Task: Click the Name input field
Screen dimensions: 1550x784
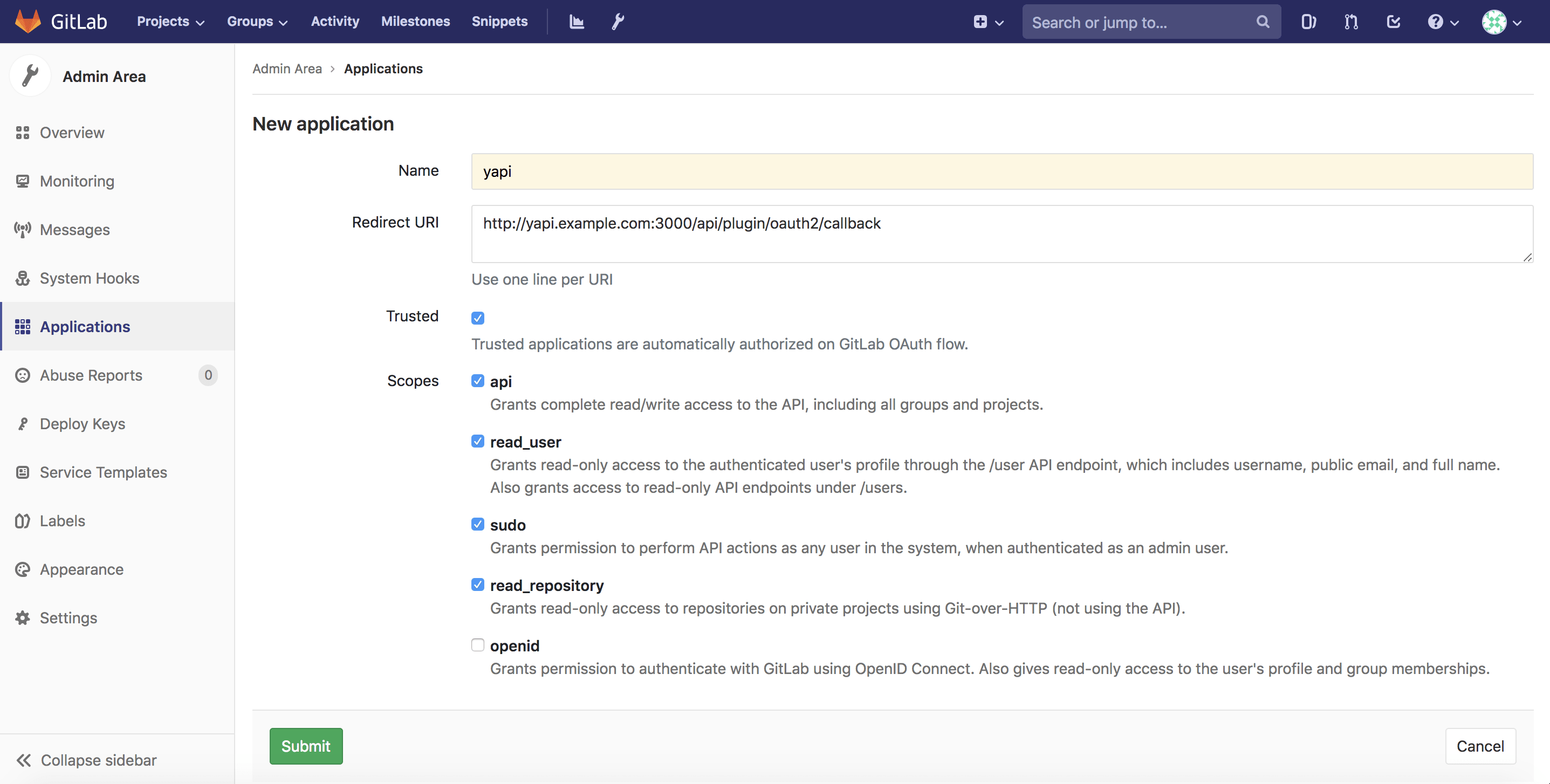Action: click(1001, 170)
